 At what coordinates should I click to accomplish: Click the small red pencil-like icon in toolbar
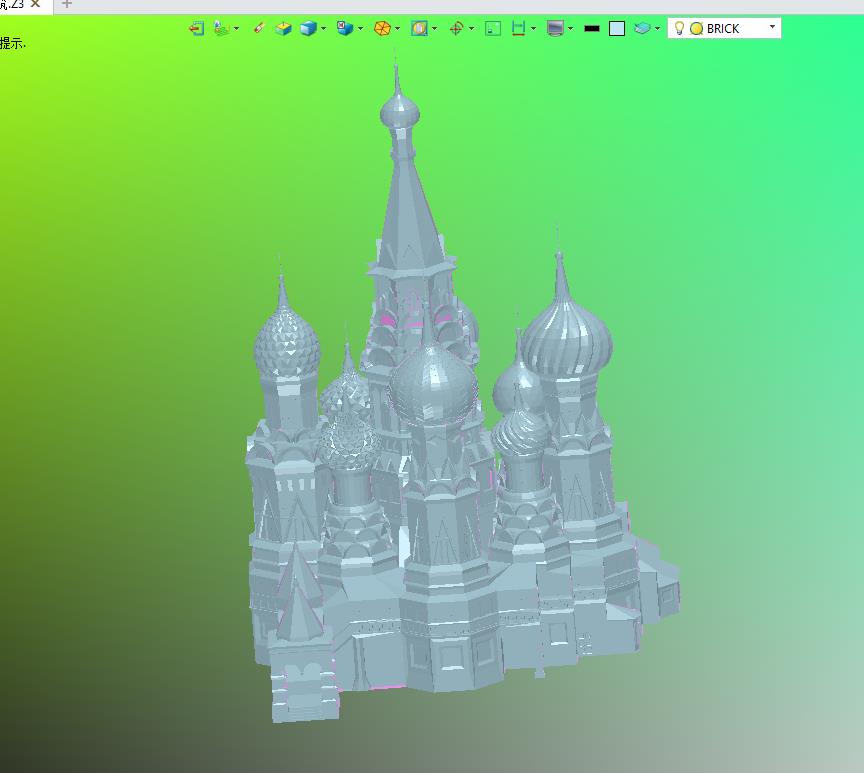point(259,28)
